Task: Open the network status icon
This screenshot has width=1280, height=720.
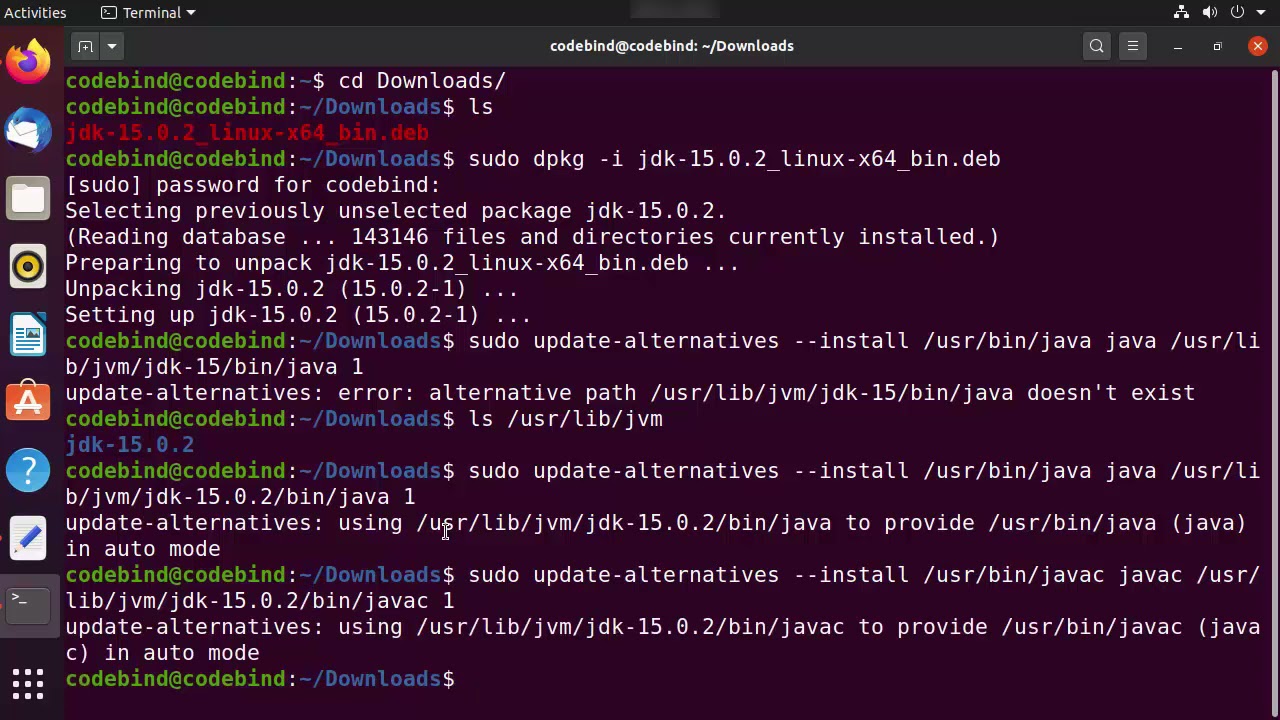Action: (x=1181, y=12)
